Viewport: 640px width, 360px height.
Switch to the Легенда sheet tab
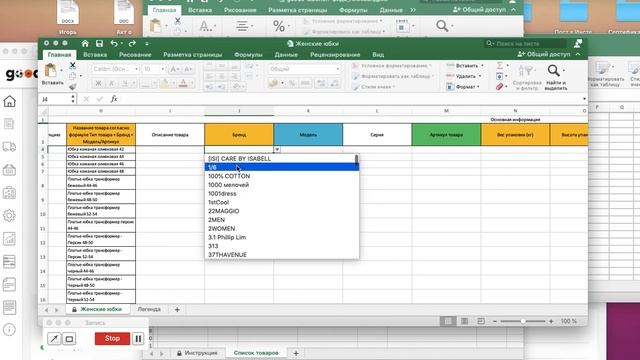[149, 309]
